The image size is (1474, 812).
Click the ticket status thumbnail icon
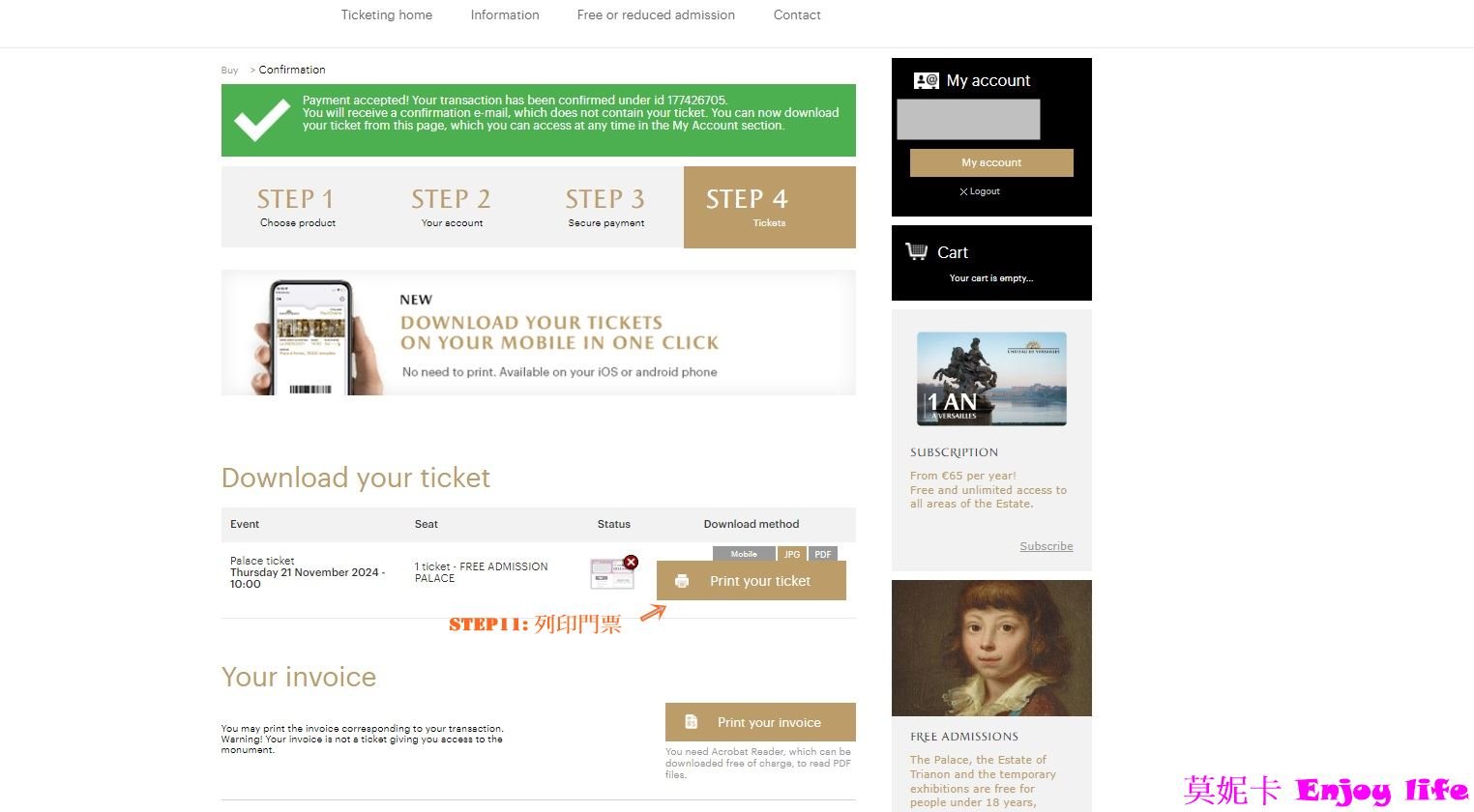611,574
